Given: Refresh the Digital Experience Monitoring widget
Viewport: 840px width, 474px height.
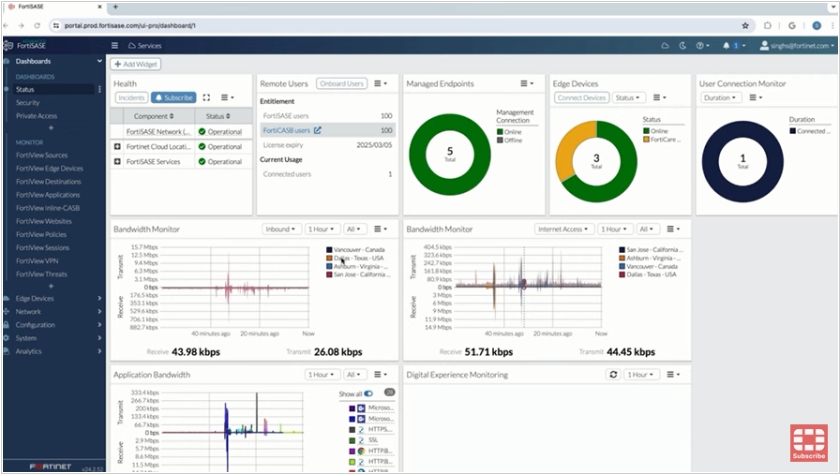Looking at the screenshot, I should point(613,375).
